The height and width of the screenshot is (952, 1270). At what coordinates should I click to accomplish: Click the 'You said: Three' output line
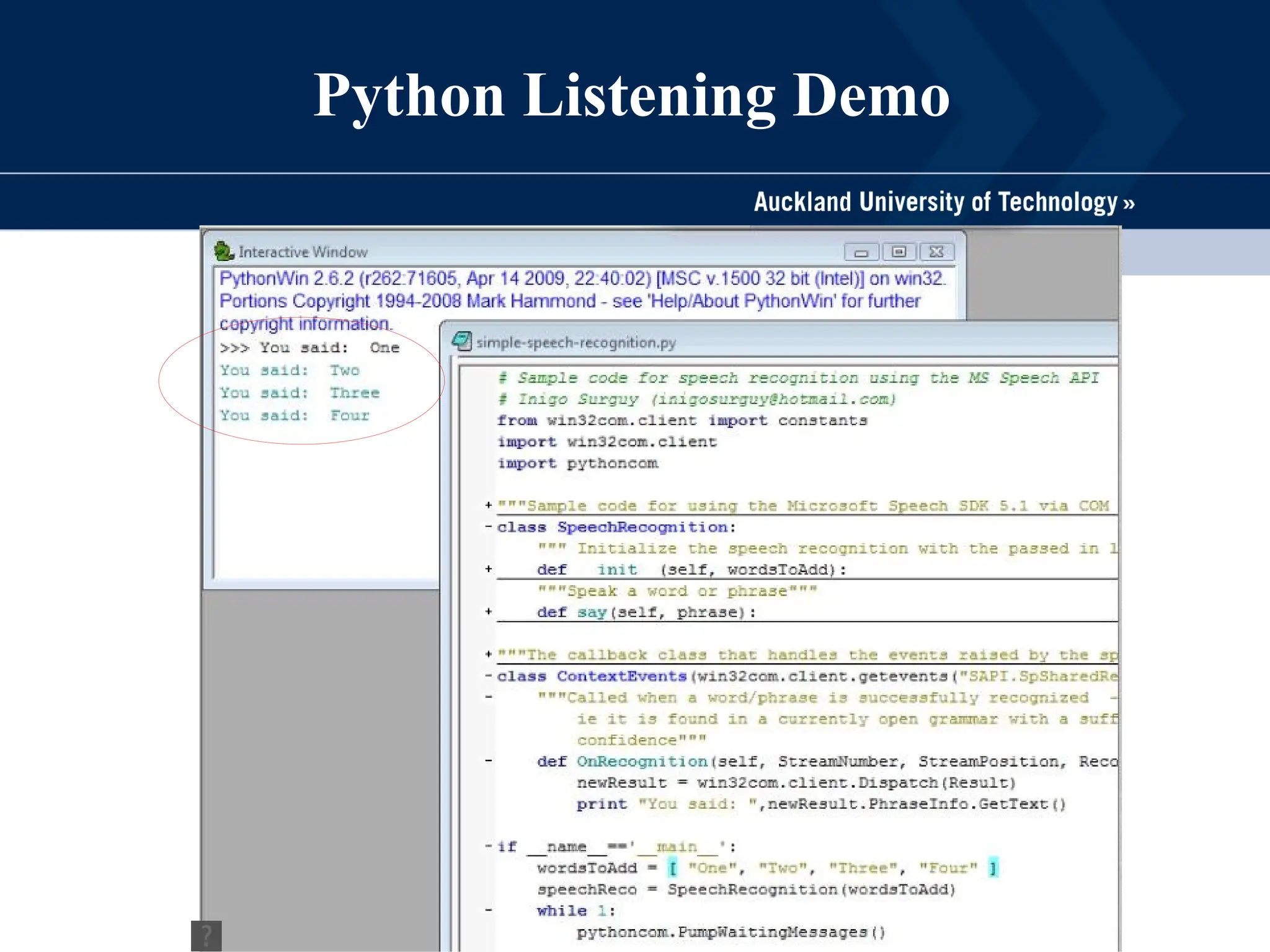(x=300, y=393)
